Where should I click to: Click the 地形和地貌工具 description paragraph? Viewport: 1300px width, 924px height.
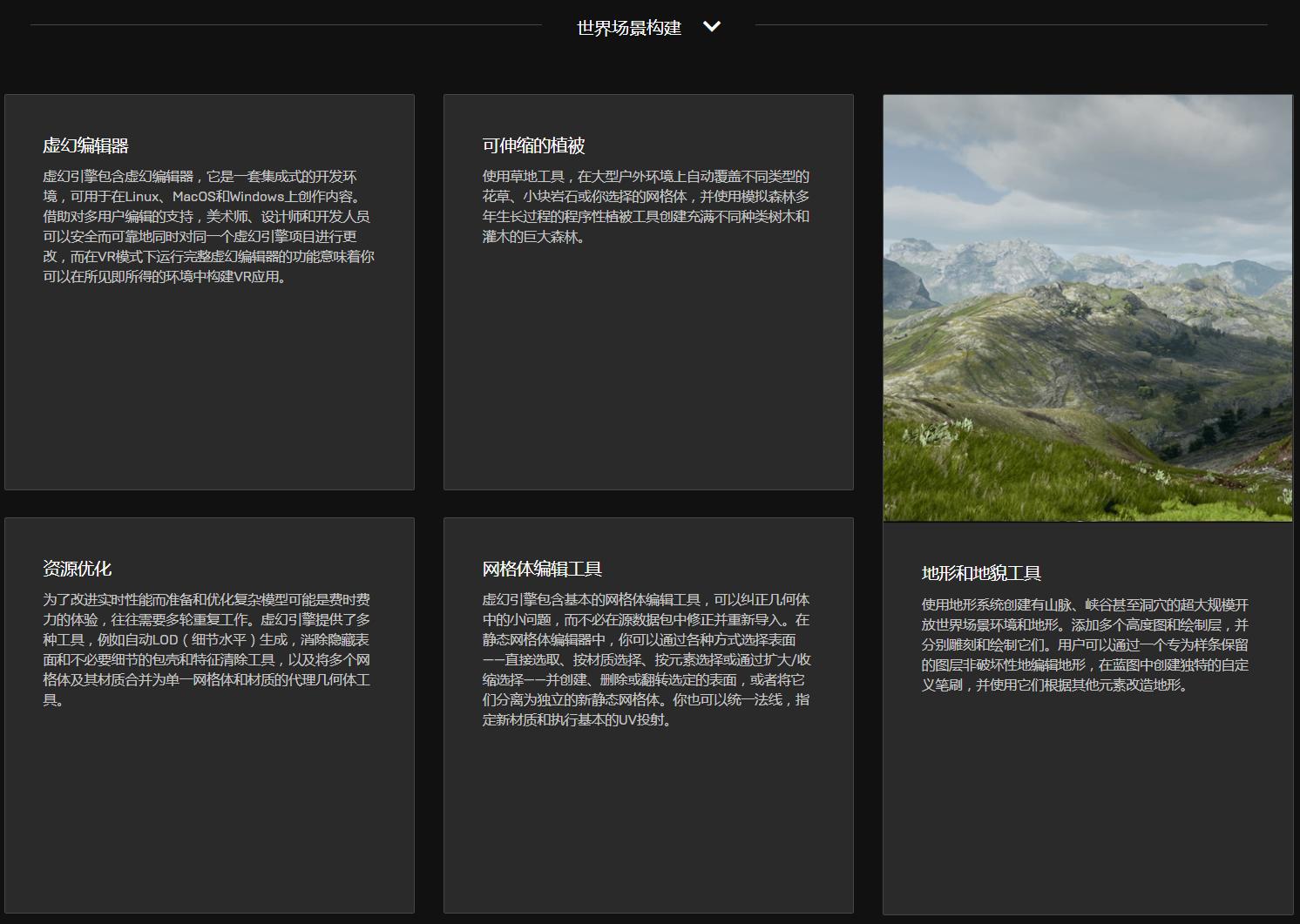[1086, 644]
